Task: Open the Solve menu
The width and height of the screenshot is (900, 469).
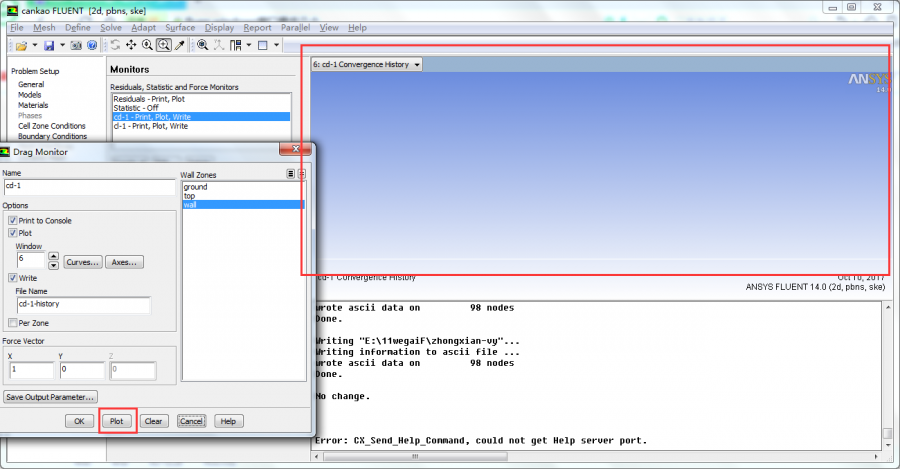Action: tap(111, 28)
